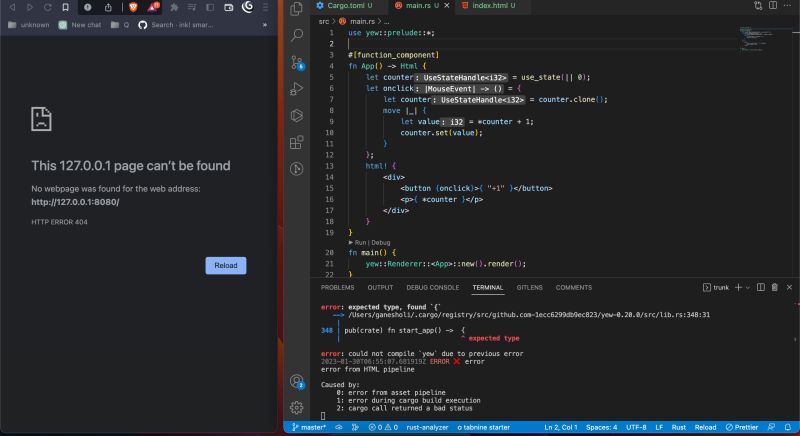
Task: Click the main.rs breadcrumb segment
Action: click(x=357, y=21)
